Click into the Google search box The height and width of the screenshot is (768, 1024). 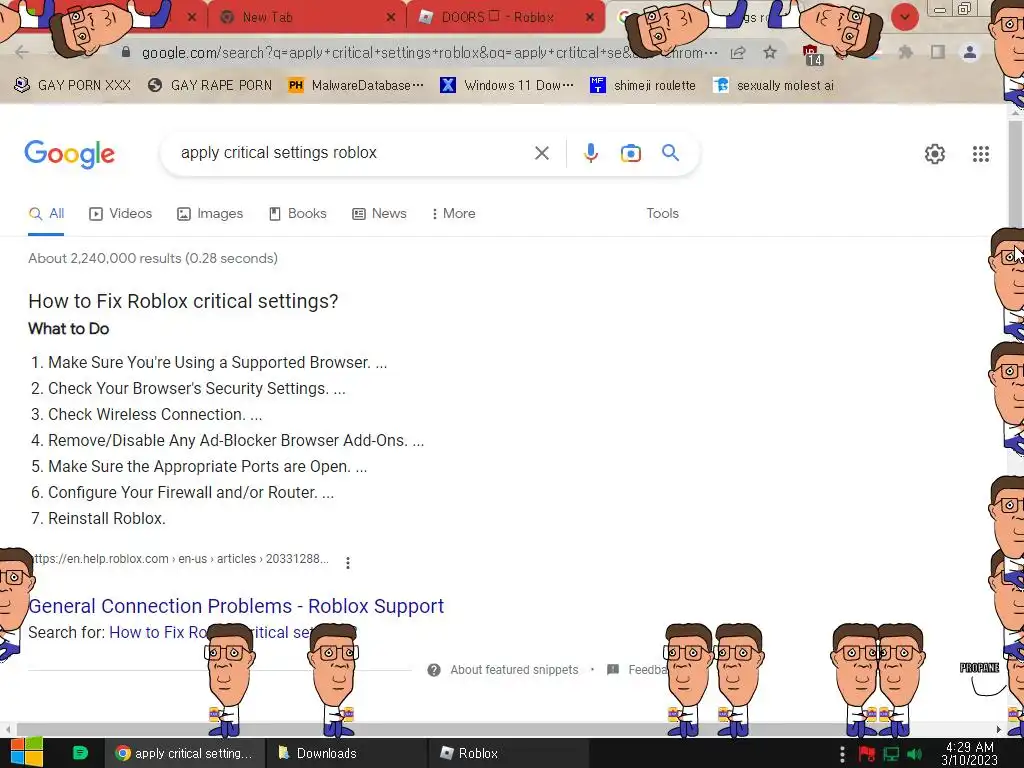pos(353,153)
